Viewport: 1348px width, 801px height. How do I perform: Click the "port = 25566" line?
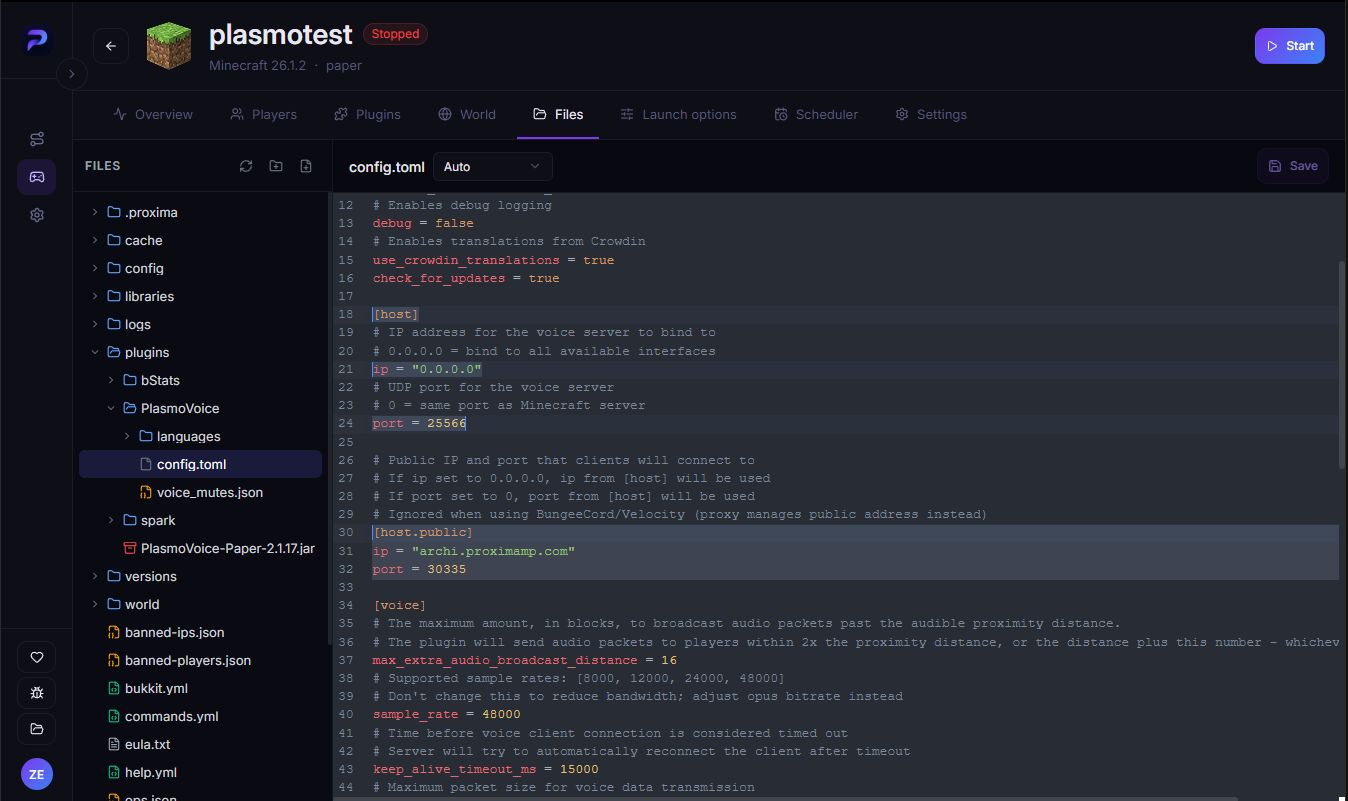[x=419, y=423]
